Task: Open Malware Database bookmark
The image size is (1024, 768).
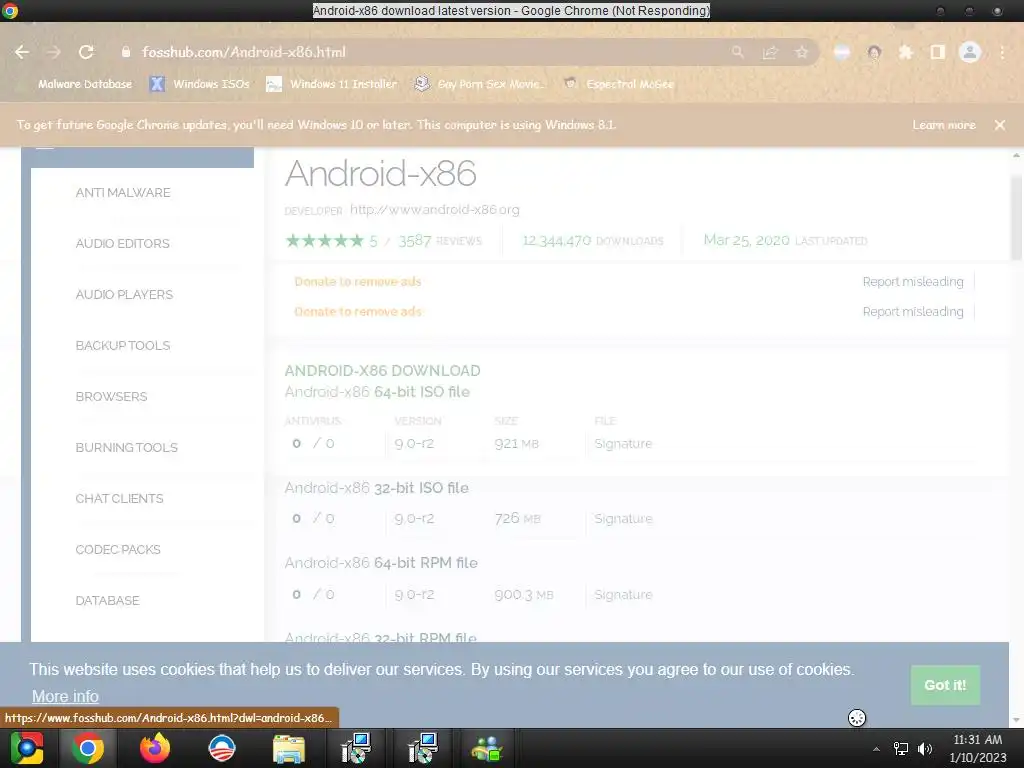Action: click(x=85, y=84)
